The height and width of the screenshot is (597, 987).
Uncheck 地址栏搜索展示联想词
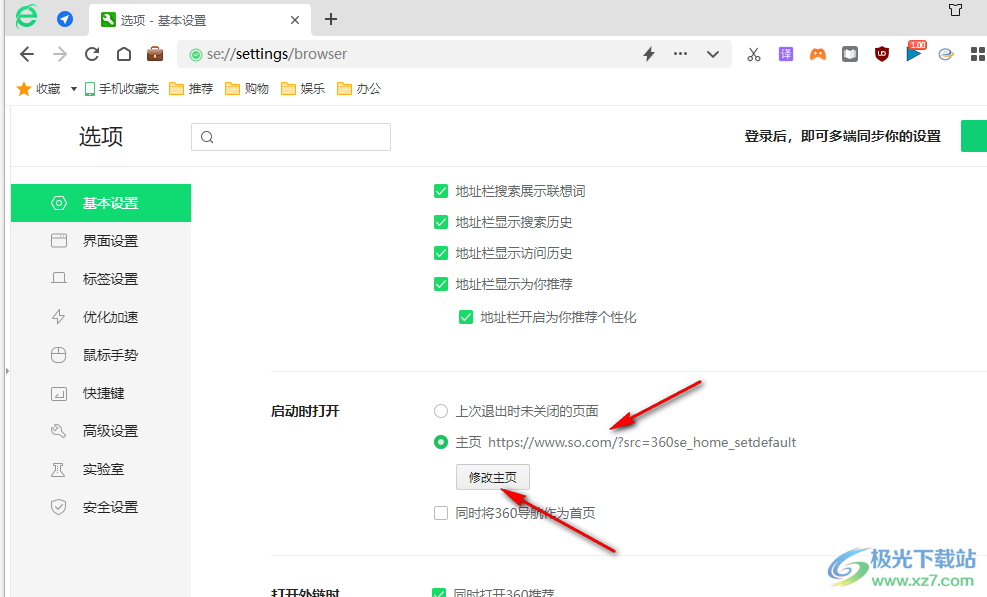click(x=441, y=191)
